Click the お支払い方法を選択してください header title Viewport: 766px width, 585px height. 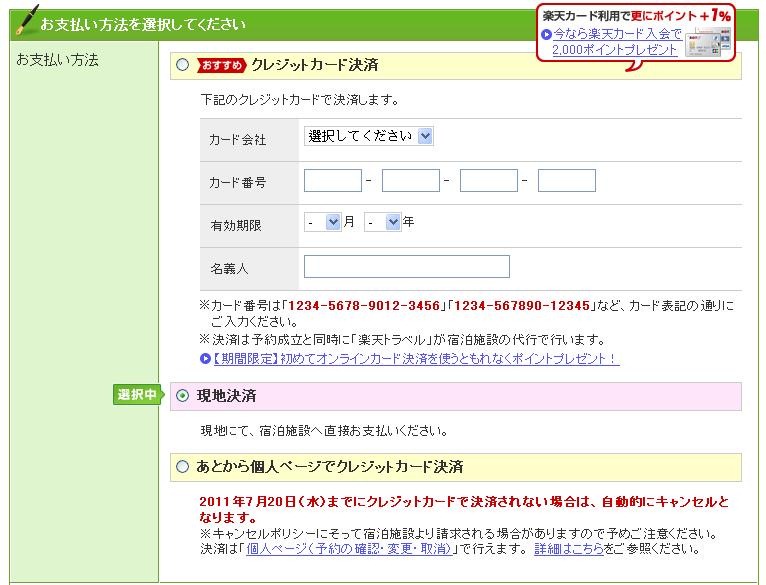click(x=143, y=24)
